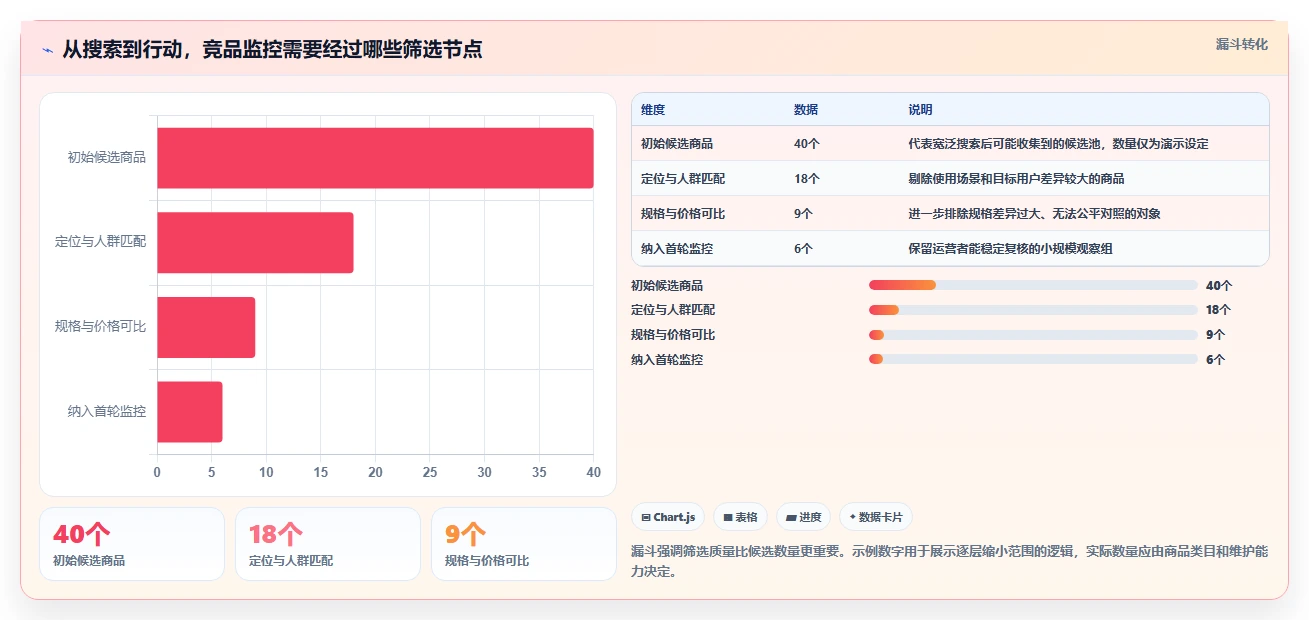The height and width of the screenshot is (620, 1309).
Task: Click the progress list label 纳入首轮监控
Action: [x=667, y=360]
